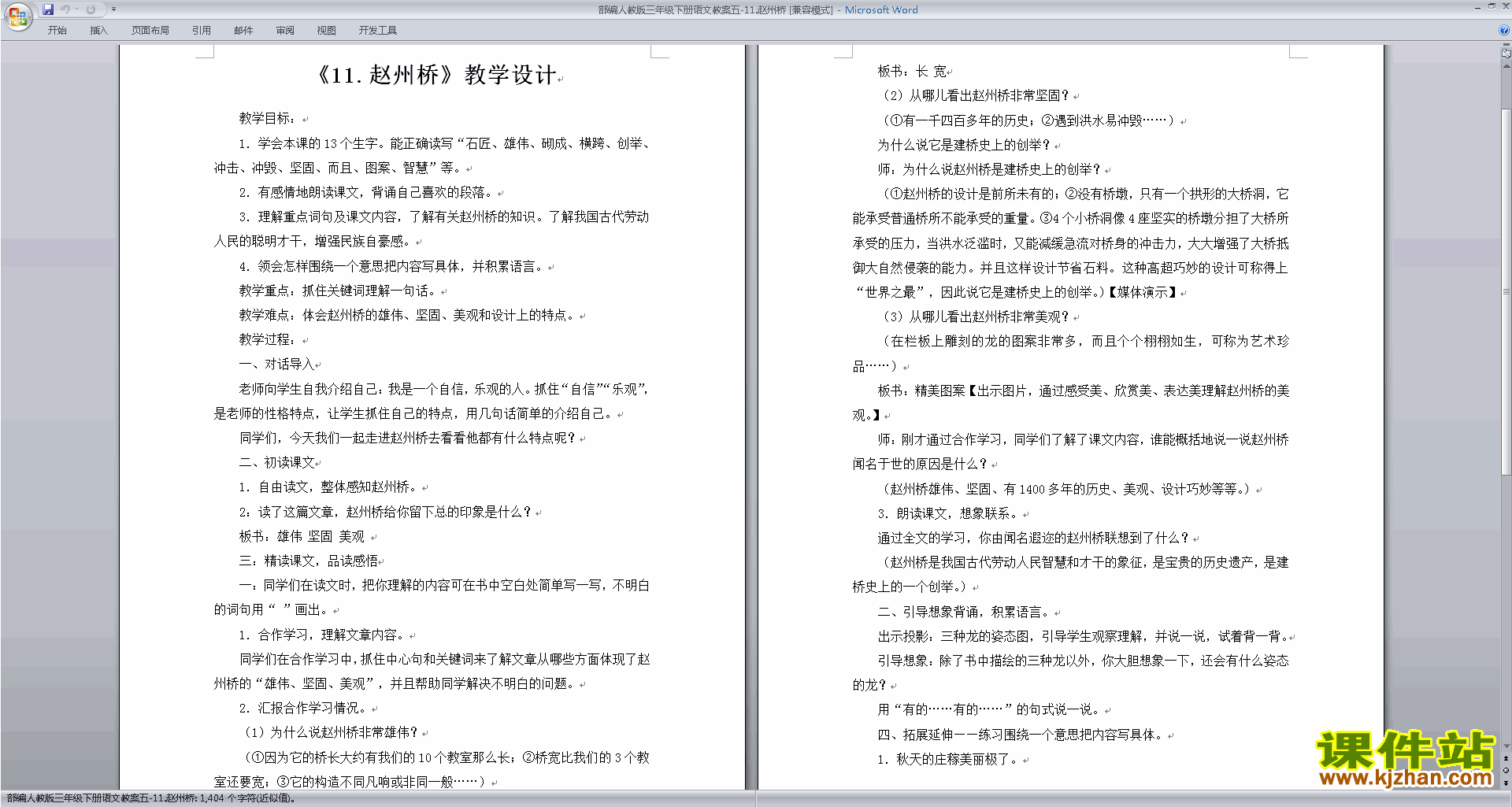
Task: Click the line （2）从哪儿看出赵州桥非常坚固？
Action: pos(976,96)
